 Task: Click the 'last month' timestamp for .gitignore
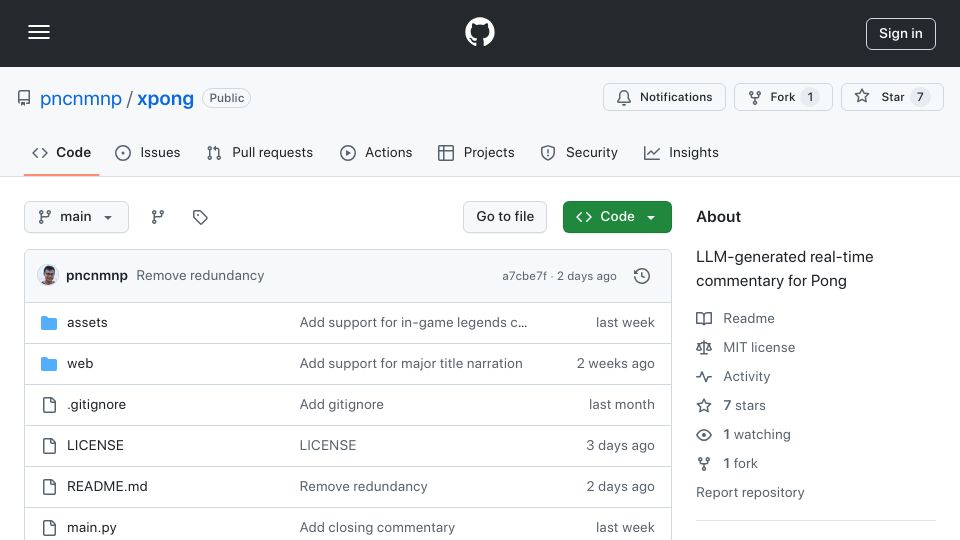(x=621, y=405)
